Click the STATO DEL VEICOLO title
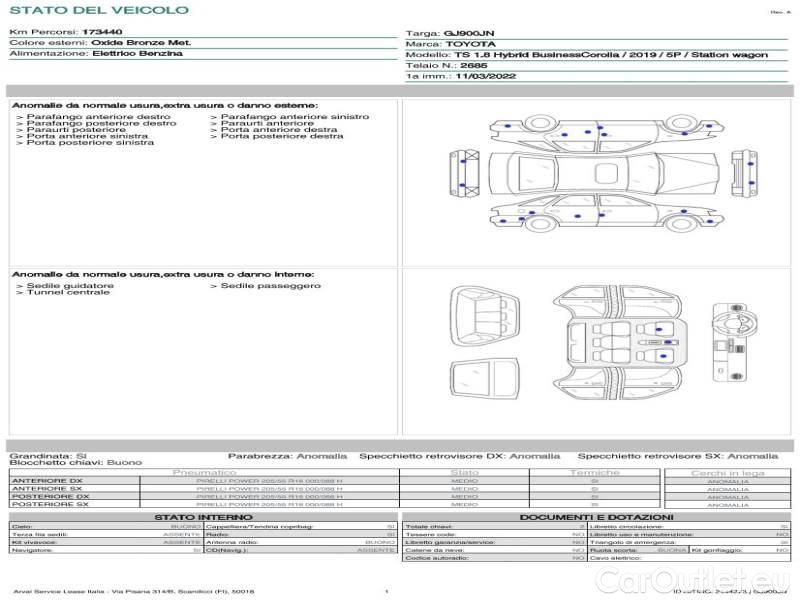The height and width of the screenshot is (600, 800). coord(98,10)
